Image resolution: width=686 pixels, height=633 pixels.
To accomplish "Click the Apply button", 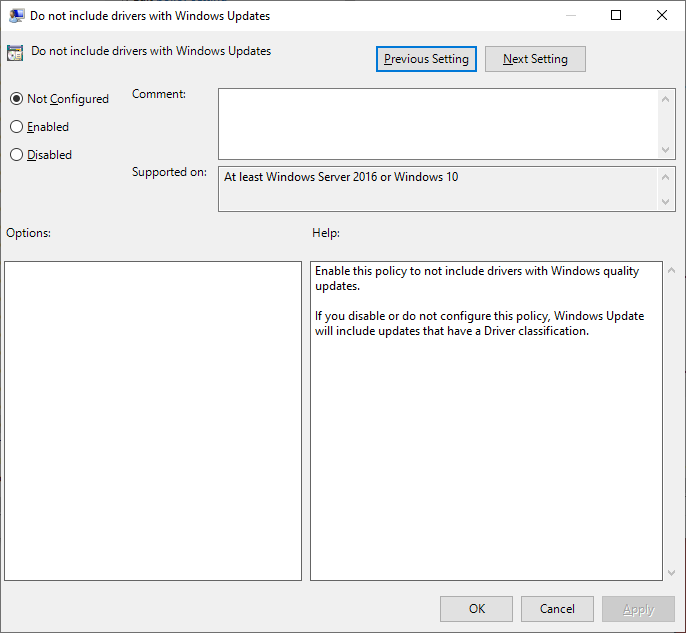I will point(639,609).
